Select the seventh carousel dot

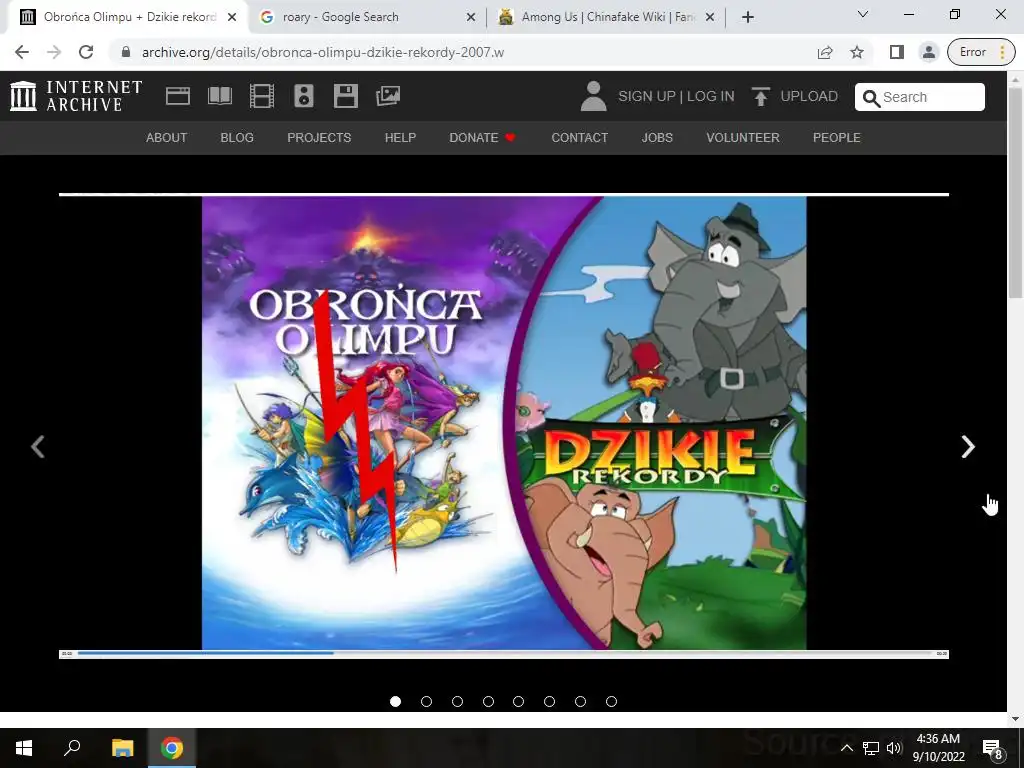click(x=580, y=701)
